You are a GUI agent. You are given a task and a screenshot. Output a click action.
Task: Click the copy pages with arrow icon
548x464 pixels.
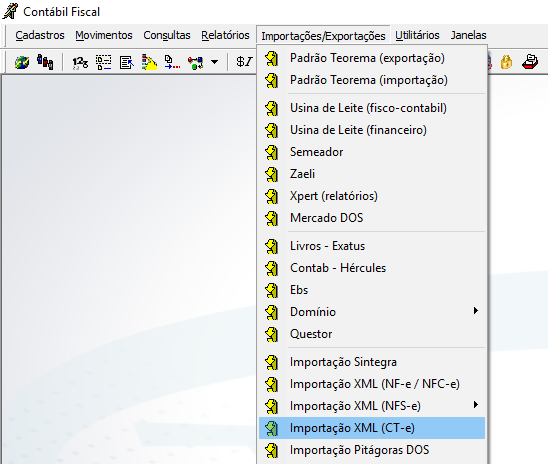coord(172,62)
